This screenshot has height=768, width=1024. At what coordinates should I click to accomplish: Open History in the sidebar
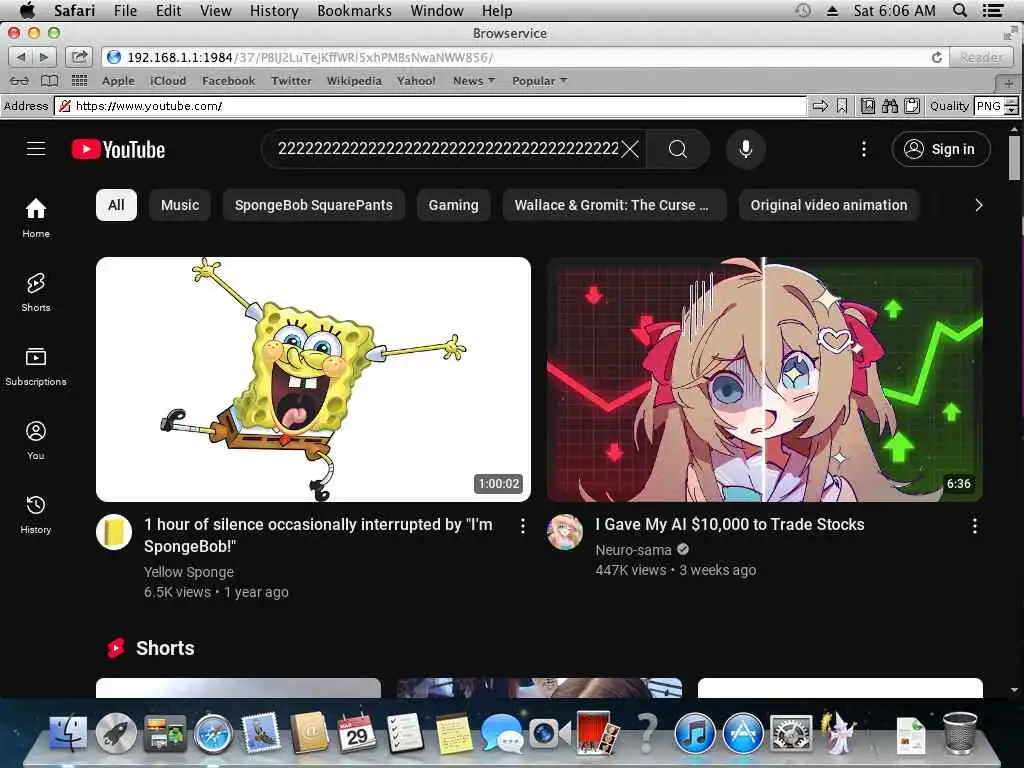36,515
